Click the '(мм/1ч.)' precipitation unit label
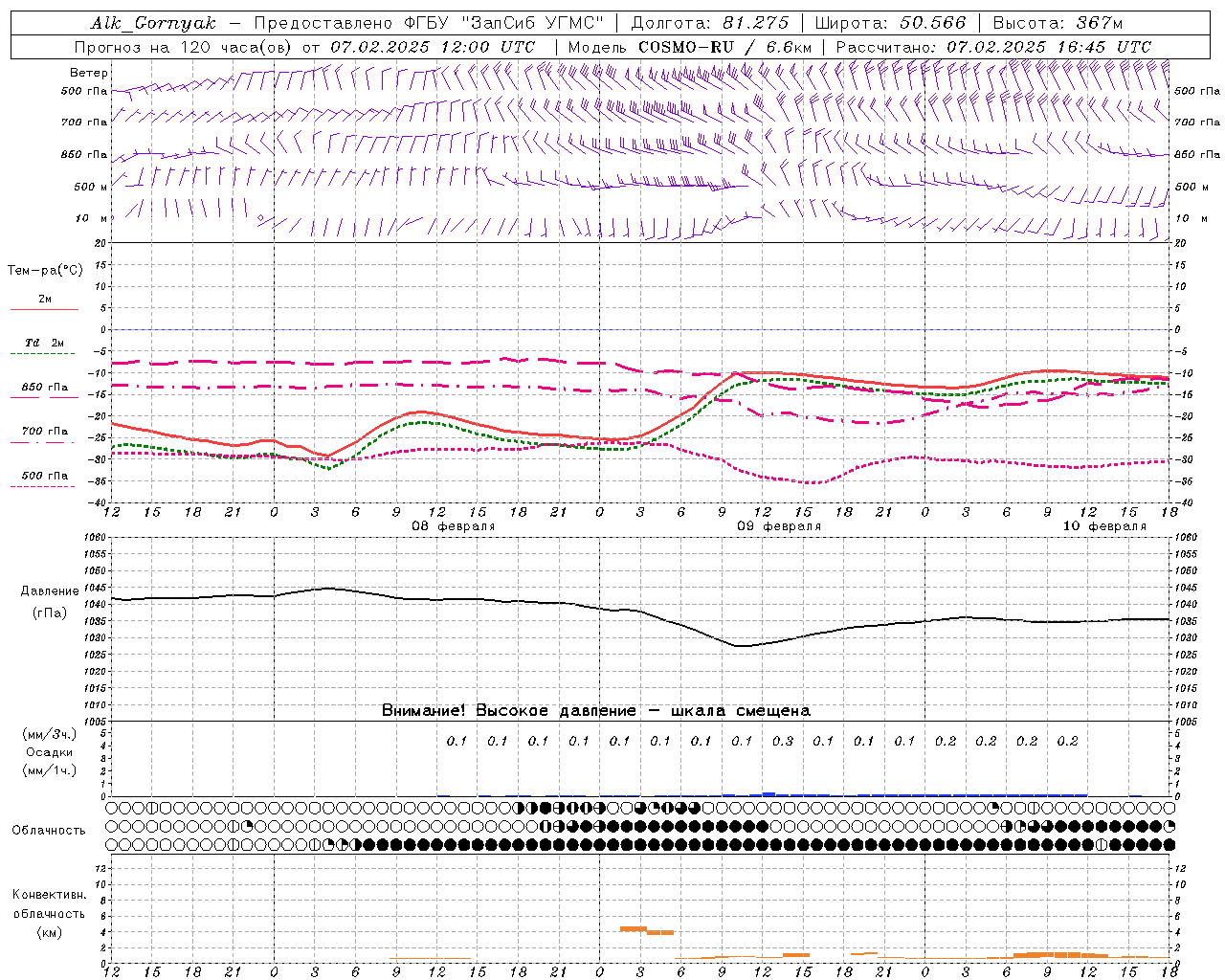1225x980 pixels. tap(50, 770)
